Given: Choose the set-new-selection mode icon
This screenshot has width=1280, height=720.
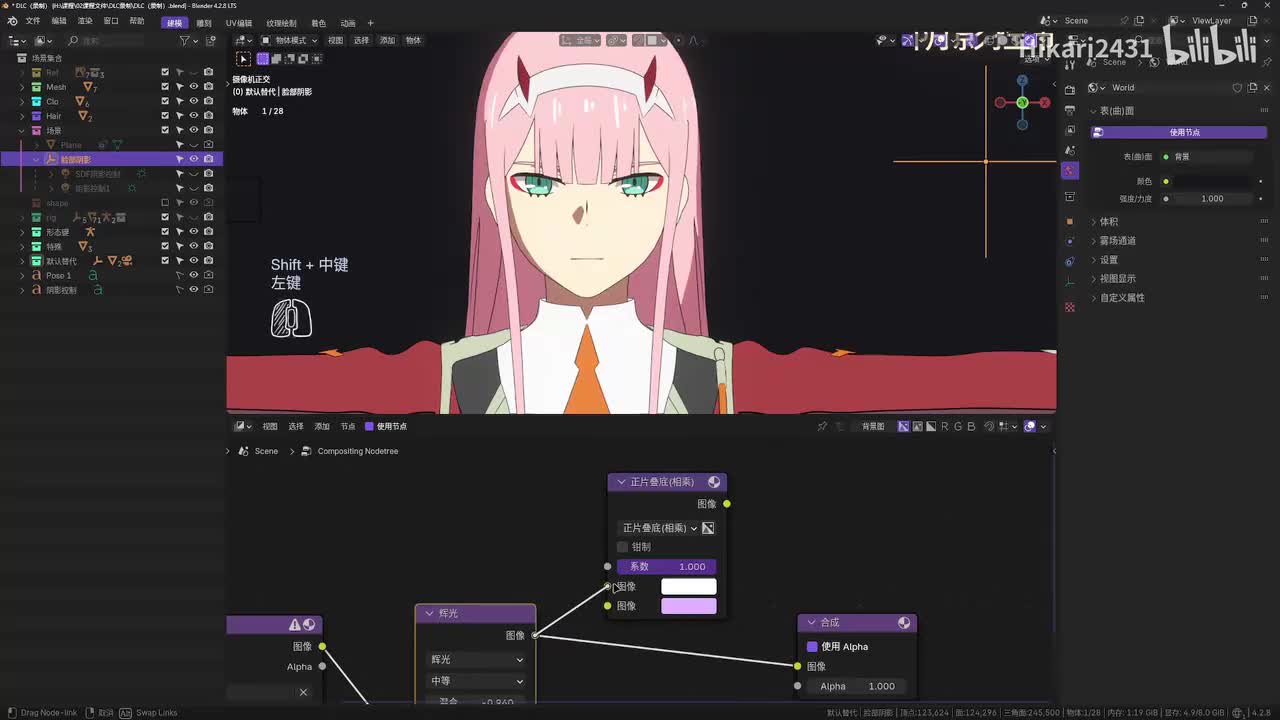Looking at the screenshot, I should pyautogui.click(x=263, y=59).
